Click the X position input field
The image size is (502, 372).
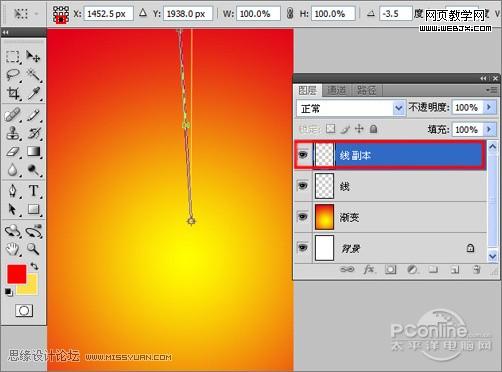(x=108, y=14)
